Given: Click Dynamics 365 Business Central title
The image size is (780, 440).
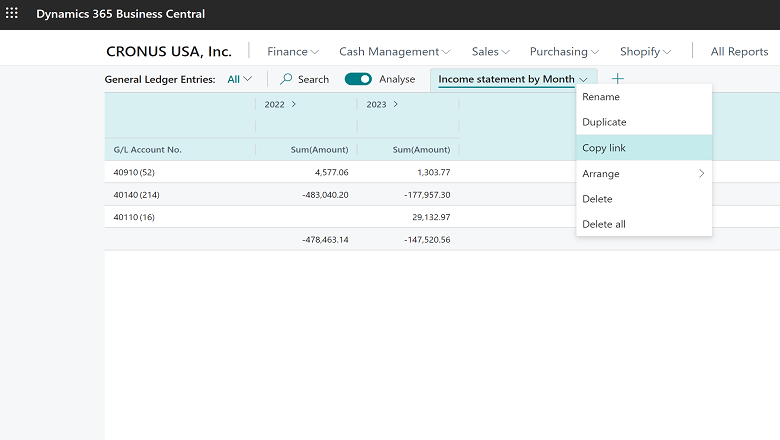Looking at the screenshot, I should pos(120,14).
